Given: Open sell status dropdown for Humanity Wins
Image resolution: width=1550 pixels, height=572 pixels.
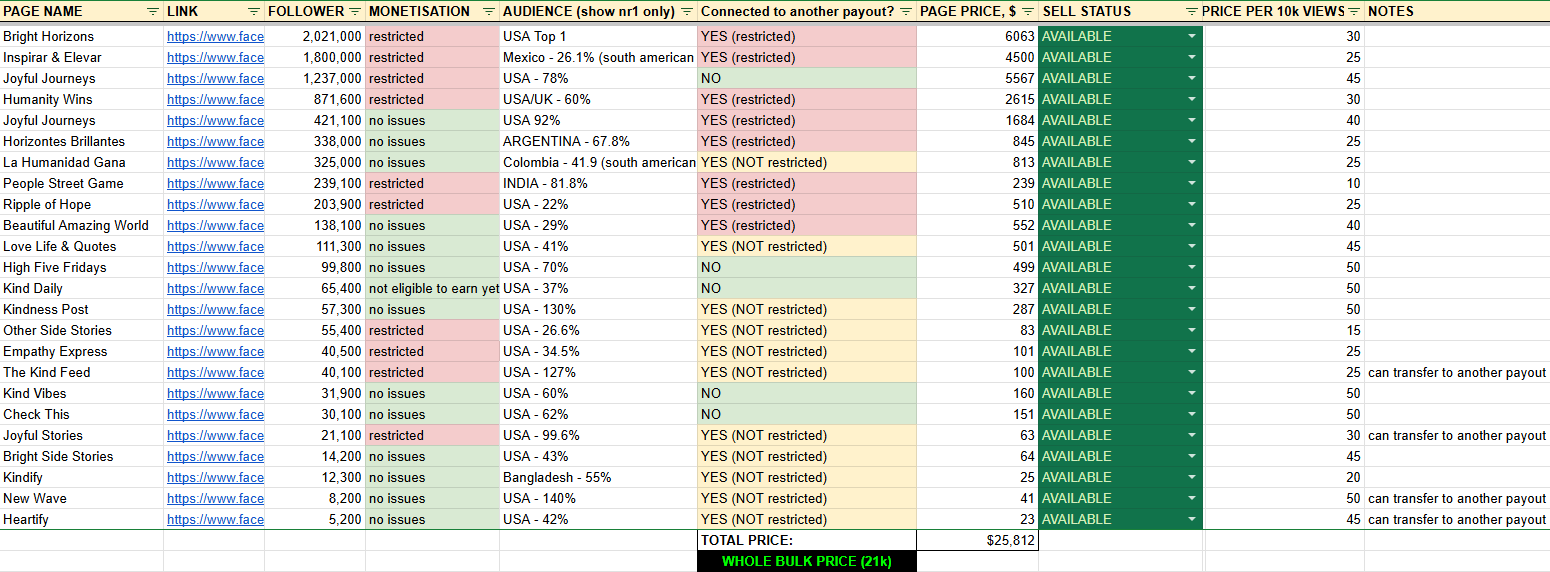Looking at the screenshot, I should [1191, 99].
